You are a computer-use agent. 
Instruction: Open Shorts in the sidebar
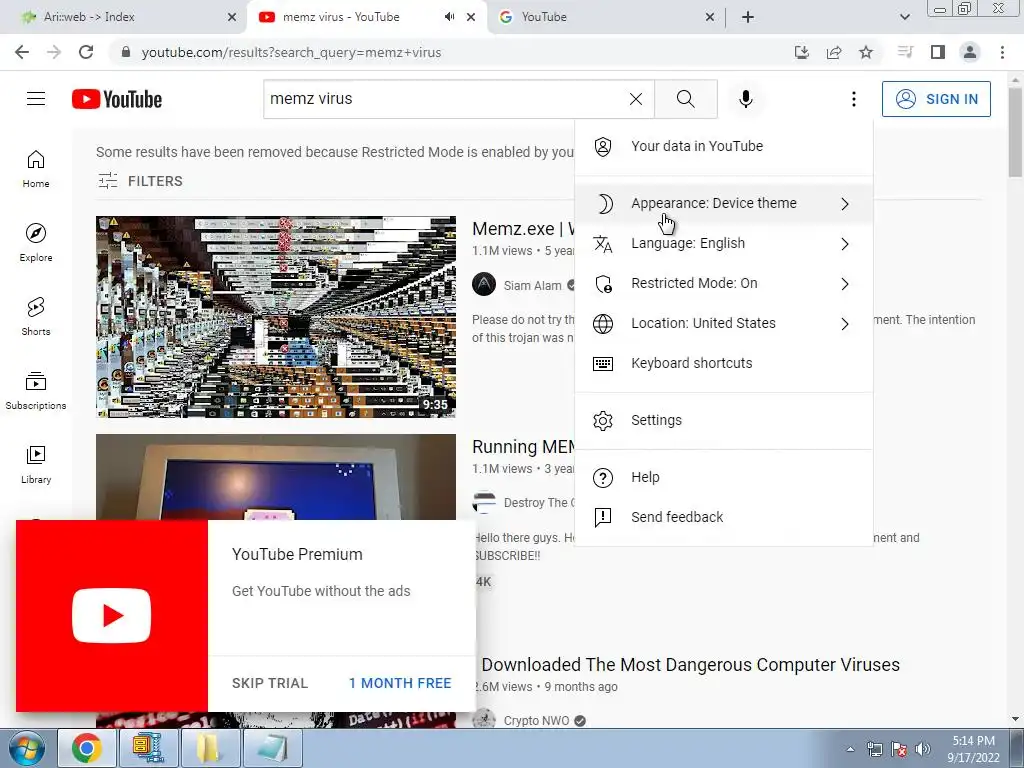click(x=36, y=317)
